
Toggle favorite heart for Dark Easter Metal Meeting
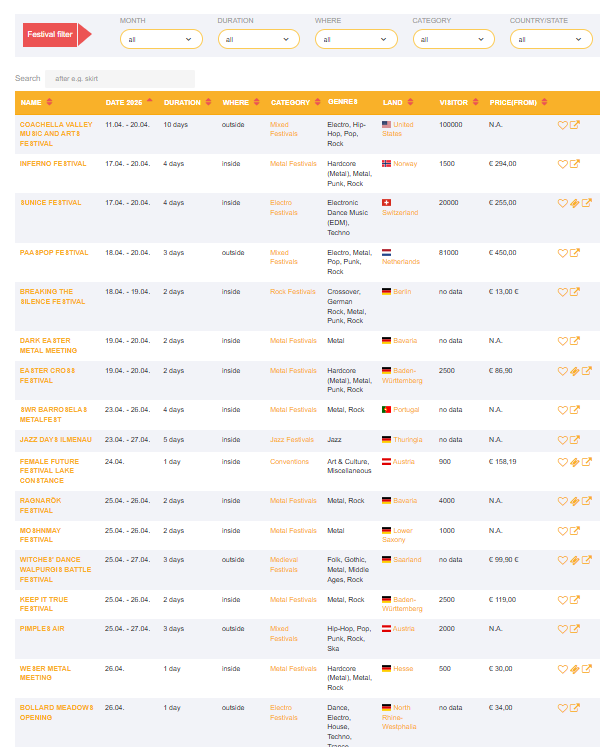pyautogui.click(x=563, y=341)
